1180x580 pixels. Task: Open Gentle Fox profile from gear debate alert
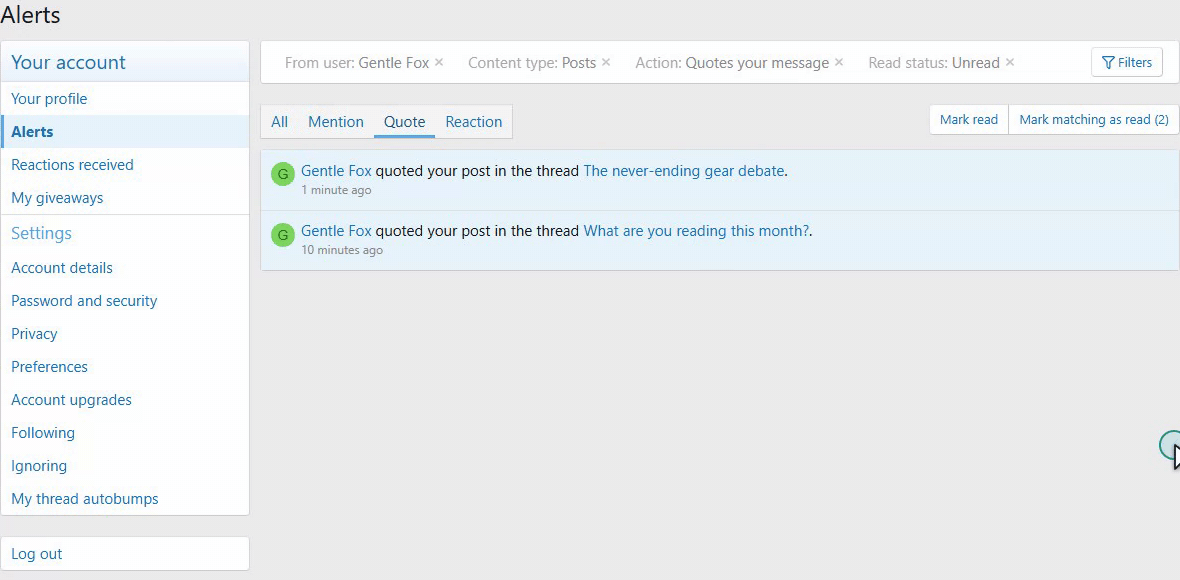(x=336, y=171)
